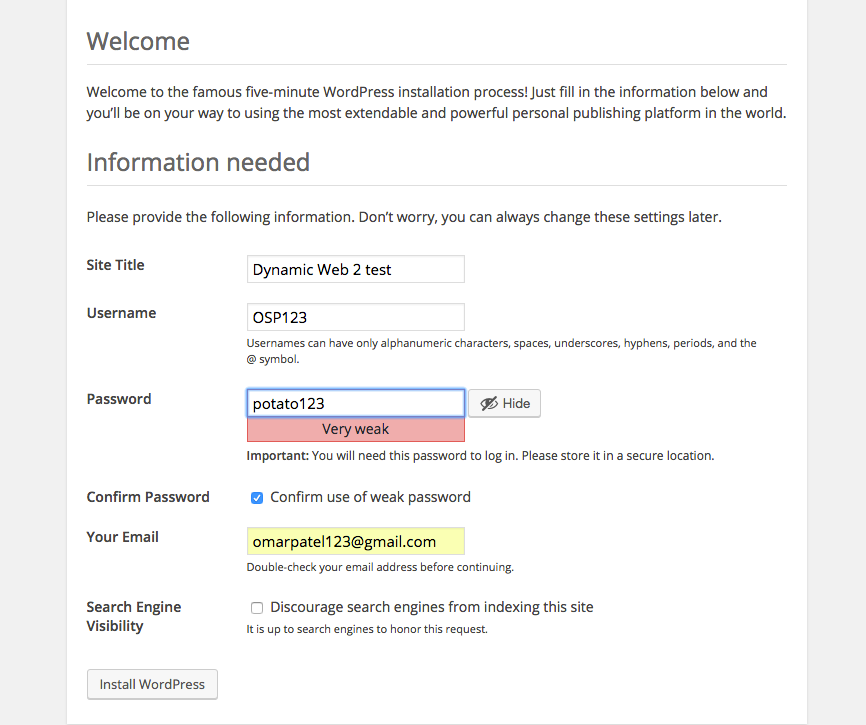866x725 pixels.
Task: Click the Username label
Action: point(122,313)
